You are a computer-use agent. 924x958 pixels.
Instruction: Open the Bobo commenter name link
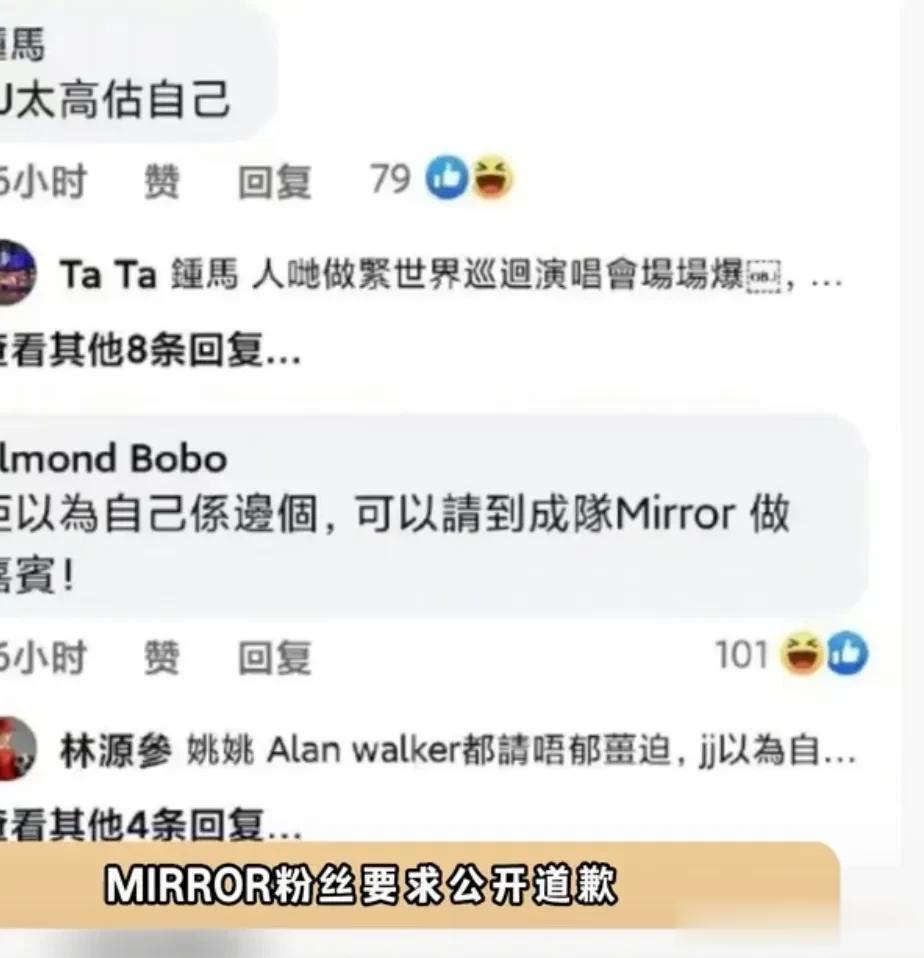click(113, 458)
